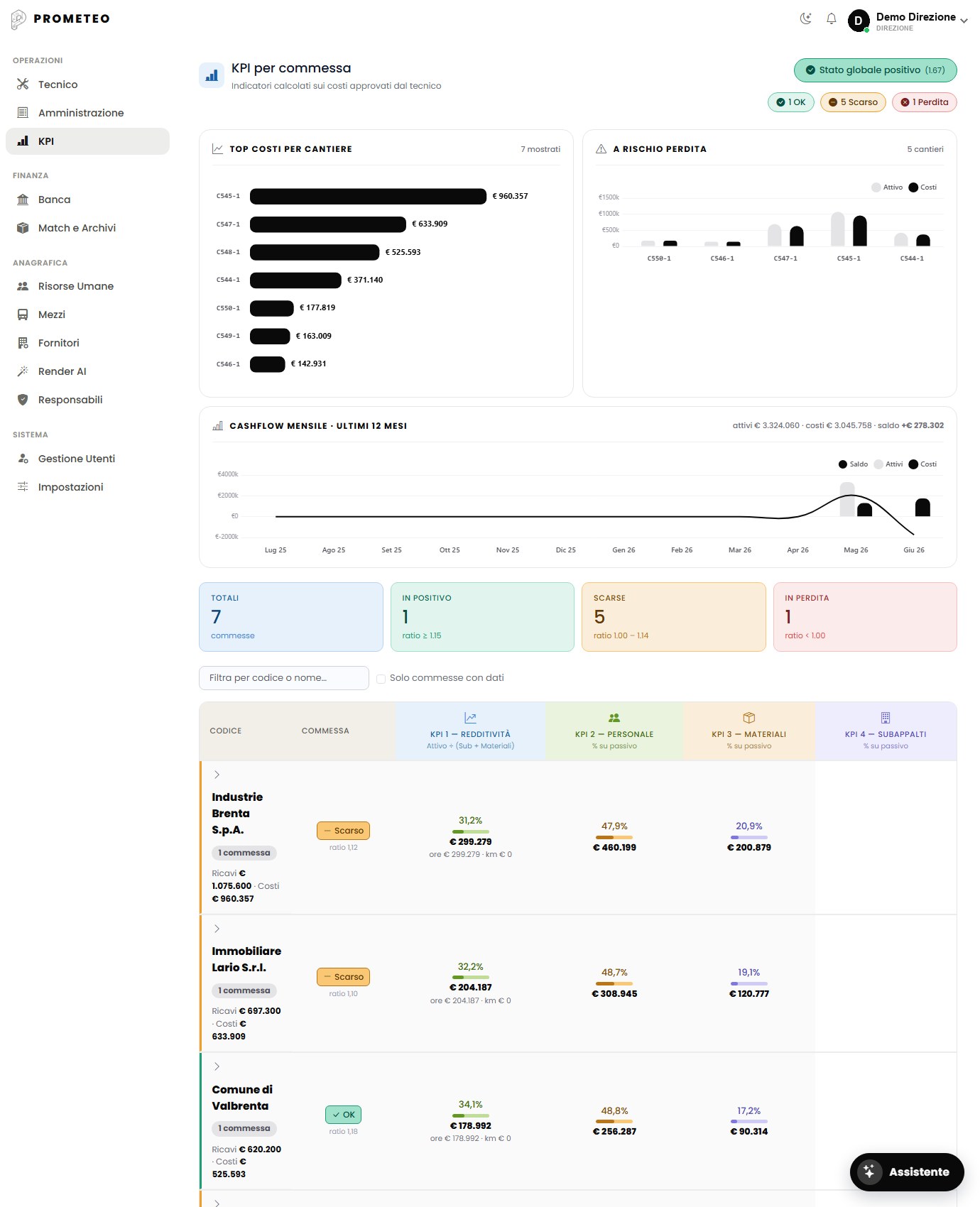Click 31,2% redditività bar for Industrie Brenta
This screenshot has width=980, height=1207.
point(471,831)
